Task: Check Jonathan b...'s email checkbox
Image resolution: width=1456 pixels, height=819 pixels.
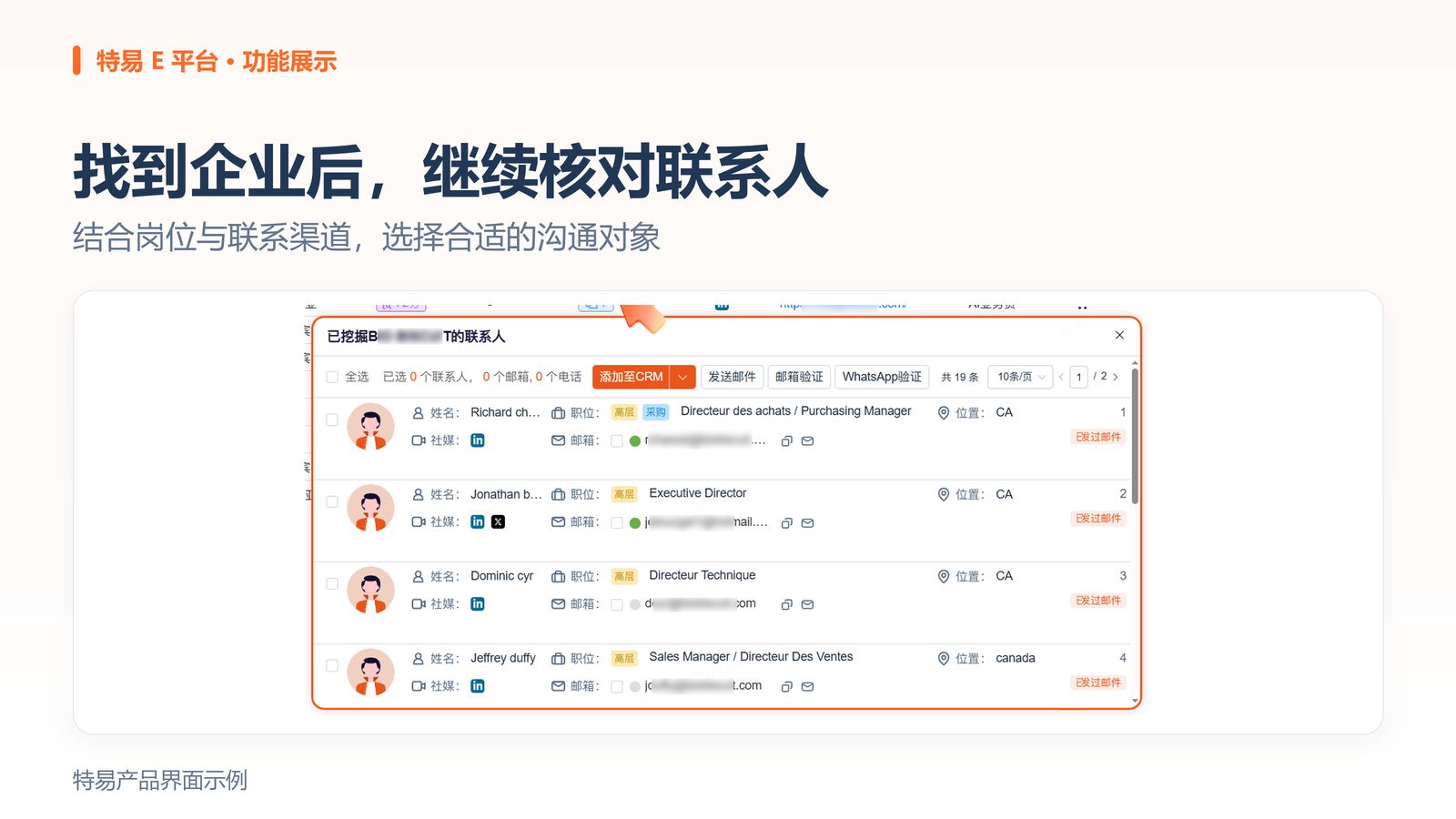Action: (x=617, y=523)
